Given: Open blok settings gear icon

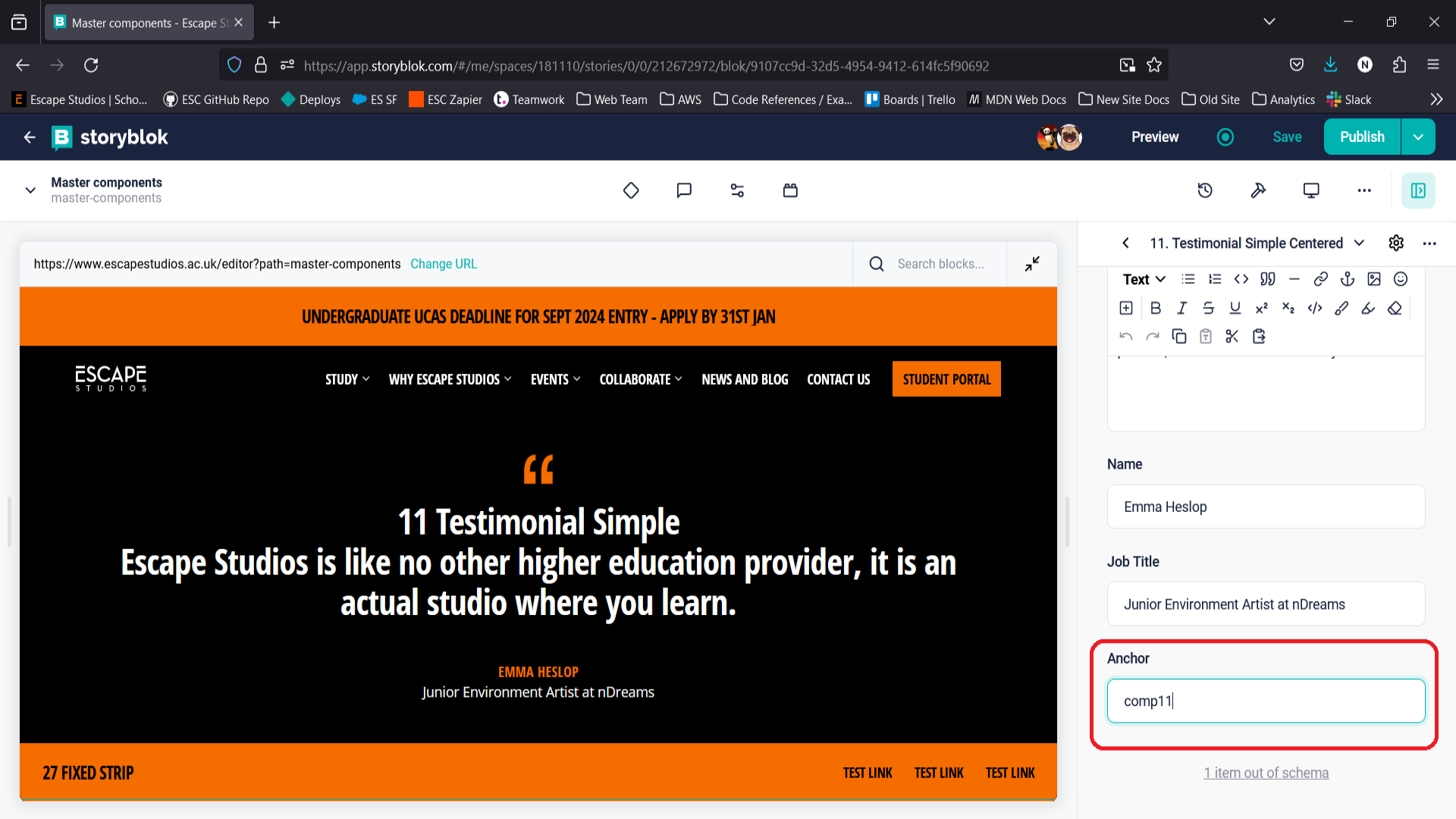Looking at the screenshot, I should point(1396,243).
